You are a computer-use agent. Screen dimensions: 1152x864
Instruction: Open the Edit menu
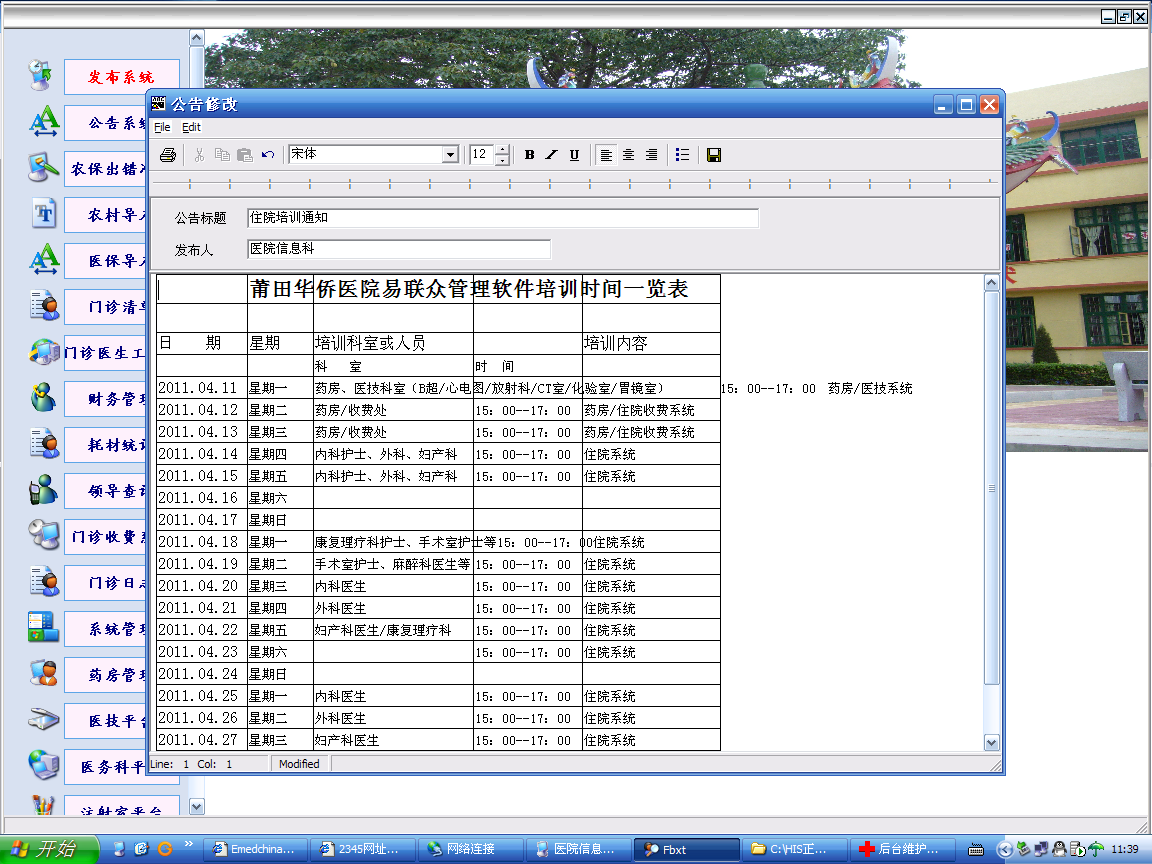(191, 127)
